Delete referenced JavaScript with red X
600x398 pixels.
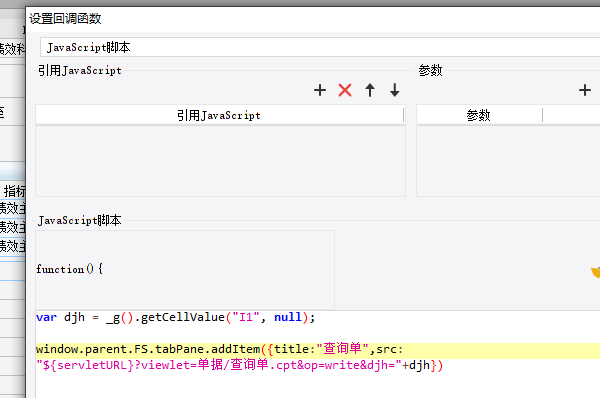(345, 90)
